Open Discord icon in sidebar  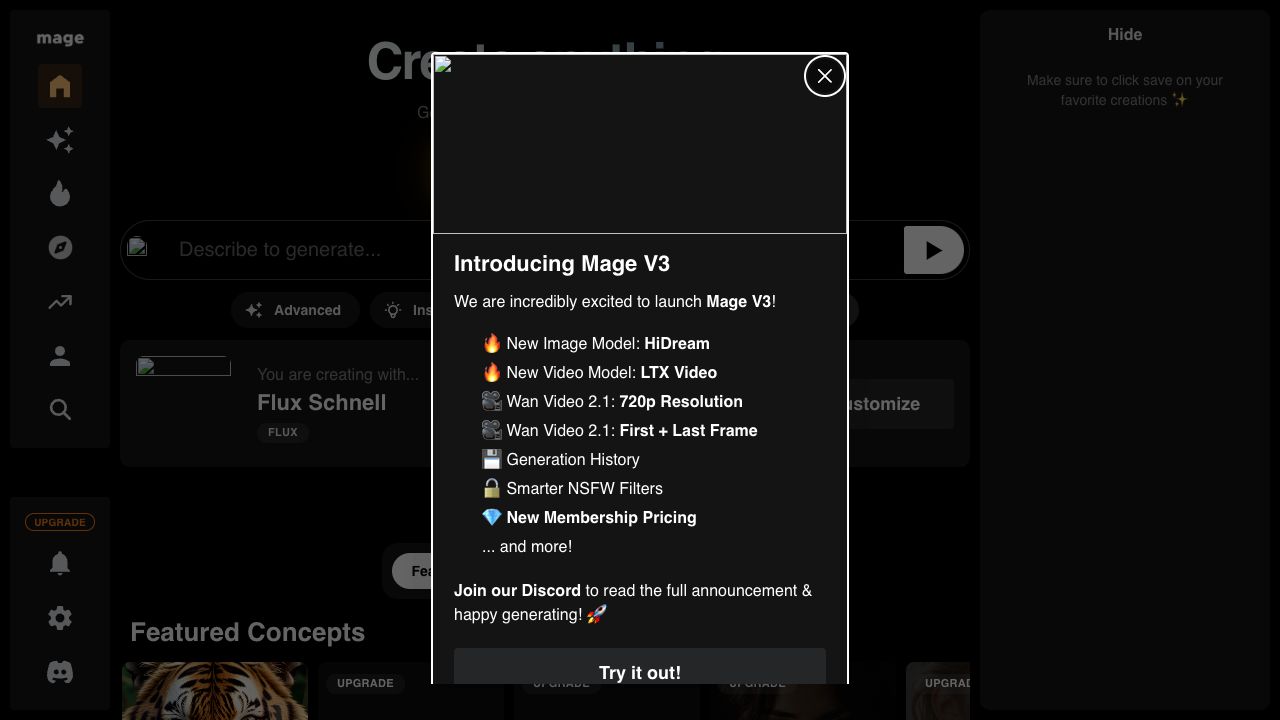pos(60,672)
